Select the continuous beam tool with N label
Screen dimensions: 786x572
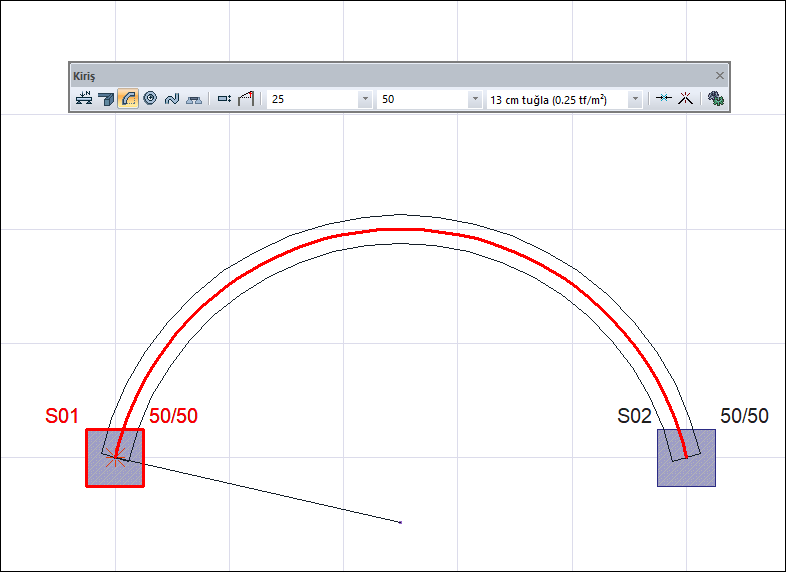[84, 99]
